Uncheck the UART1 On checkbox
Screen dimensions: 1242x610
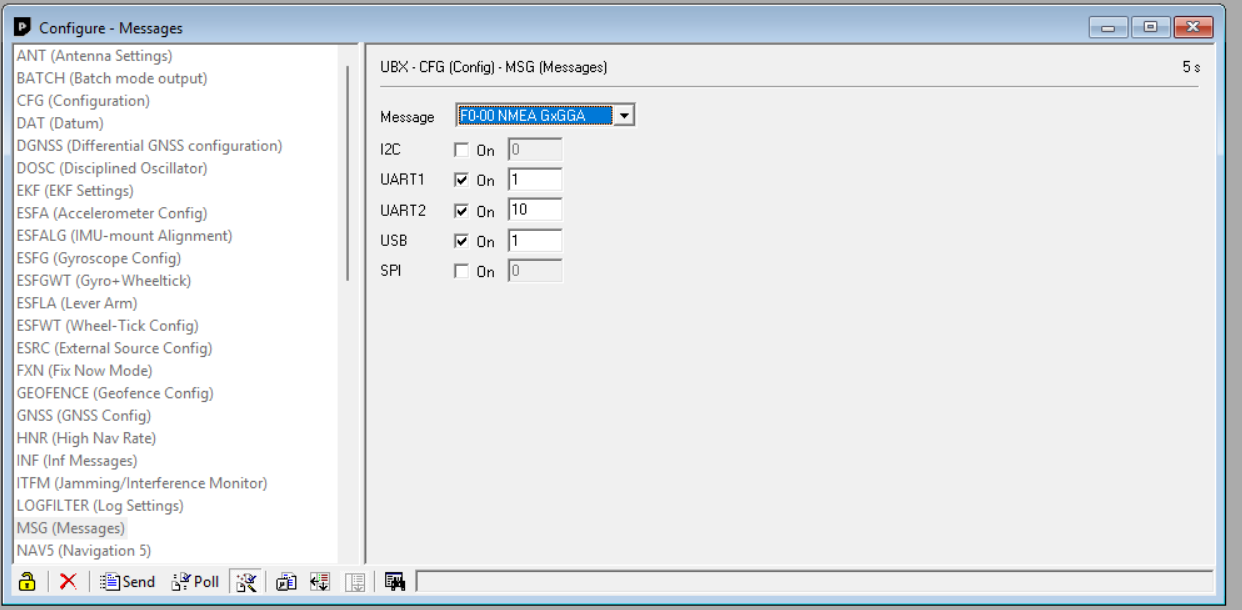coord(461,181)
